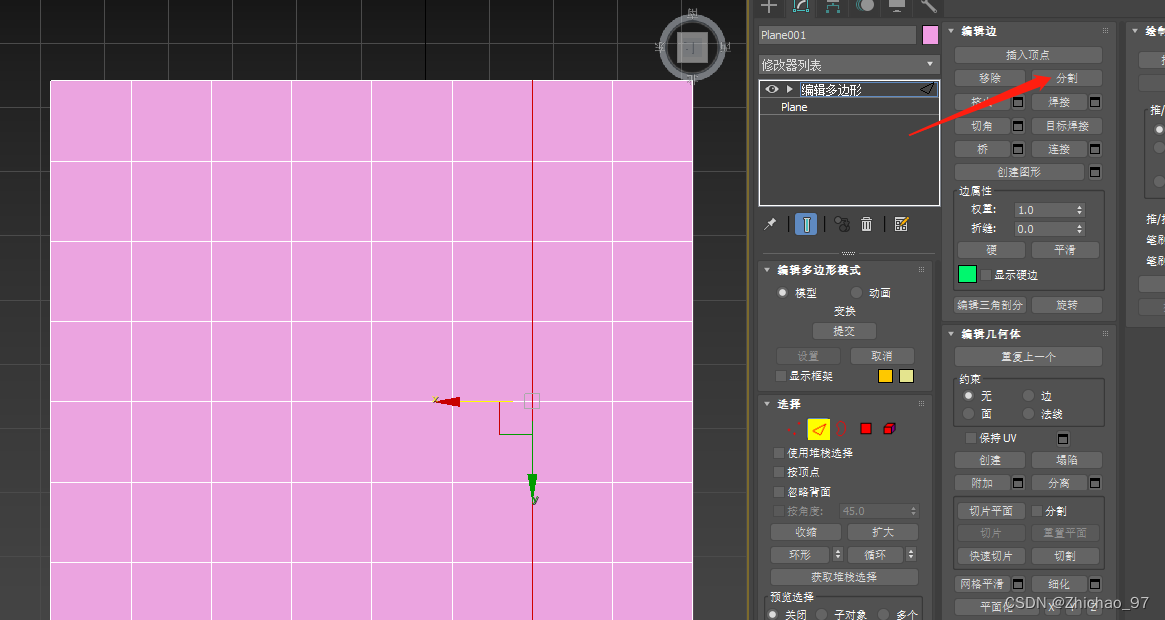Open settings box beside 切角
The height and width of the screenshot is (620, 1165).
tap(1018, 126)
